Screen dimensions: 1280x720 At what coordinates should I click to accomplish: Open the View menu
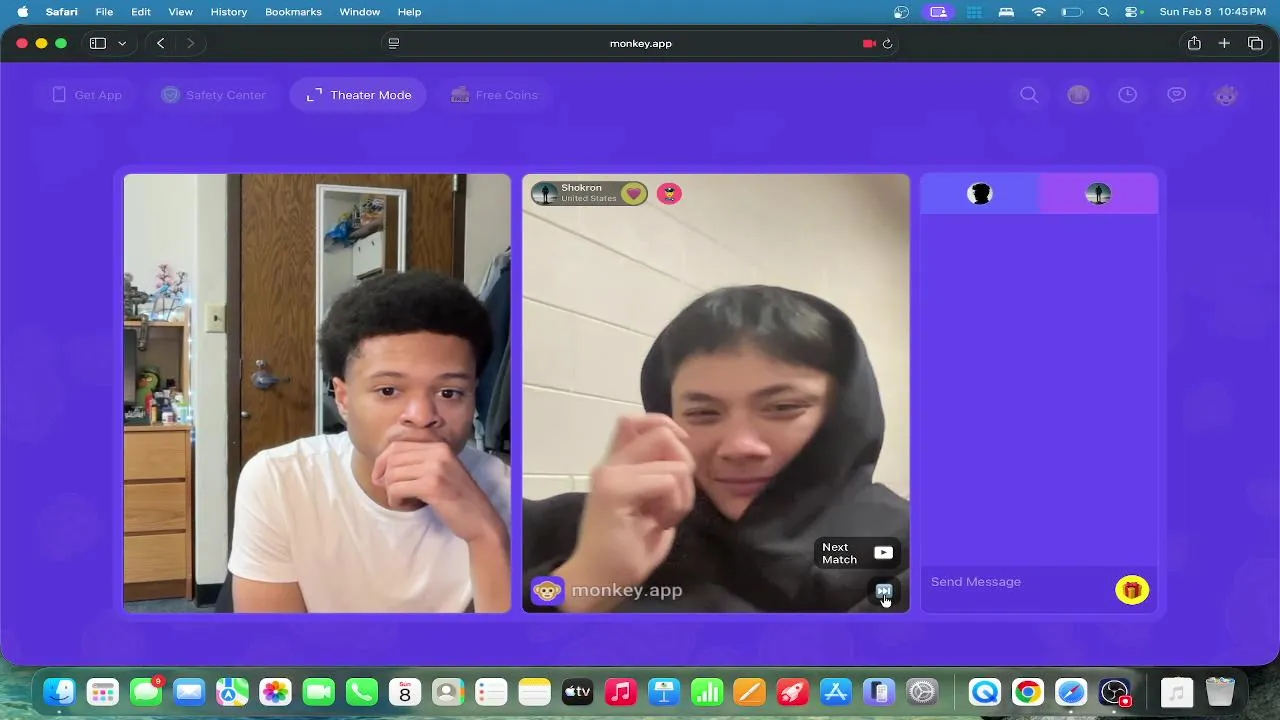click(180, 12)
